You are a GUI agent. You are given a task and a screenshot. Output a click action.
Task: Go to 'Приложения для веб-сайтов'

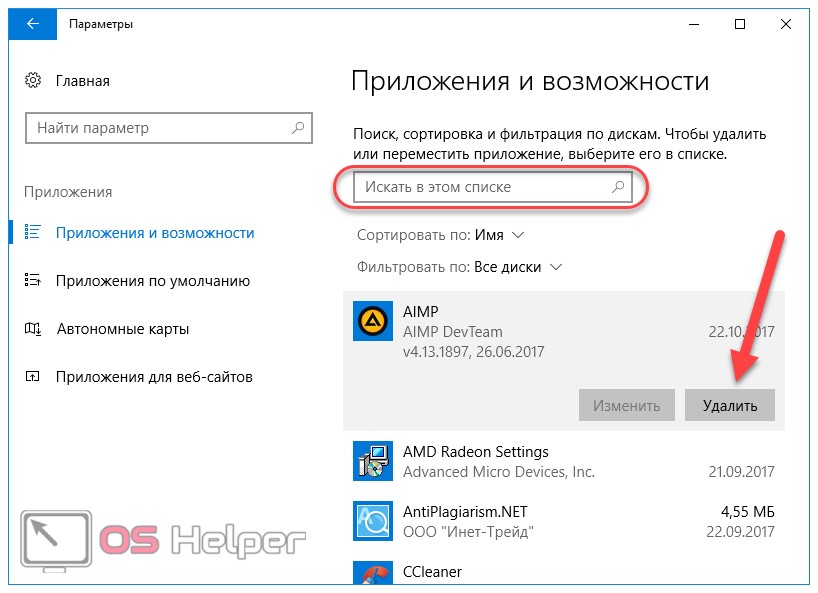pos(154,377)
